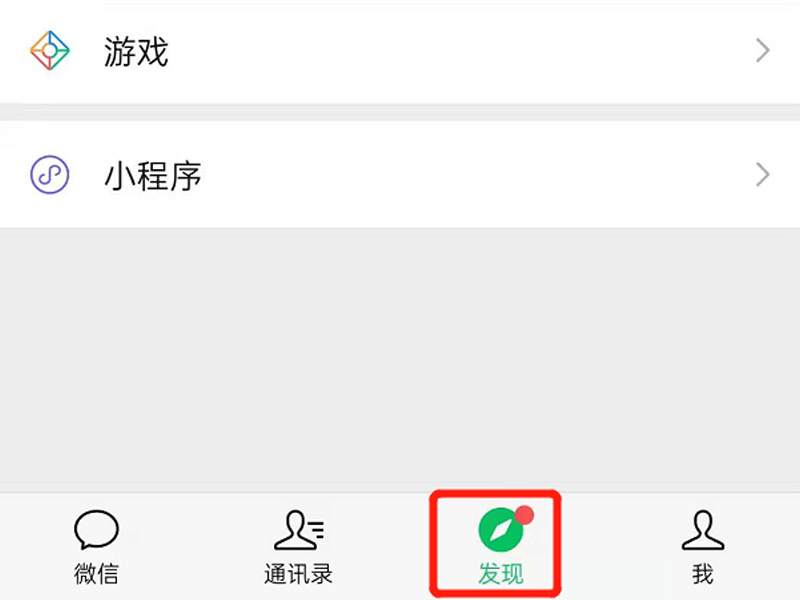Switch to the 我 tab label
Screen dimensions: 800x600
click(703, 574)
